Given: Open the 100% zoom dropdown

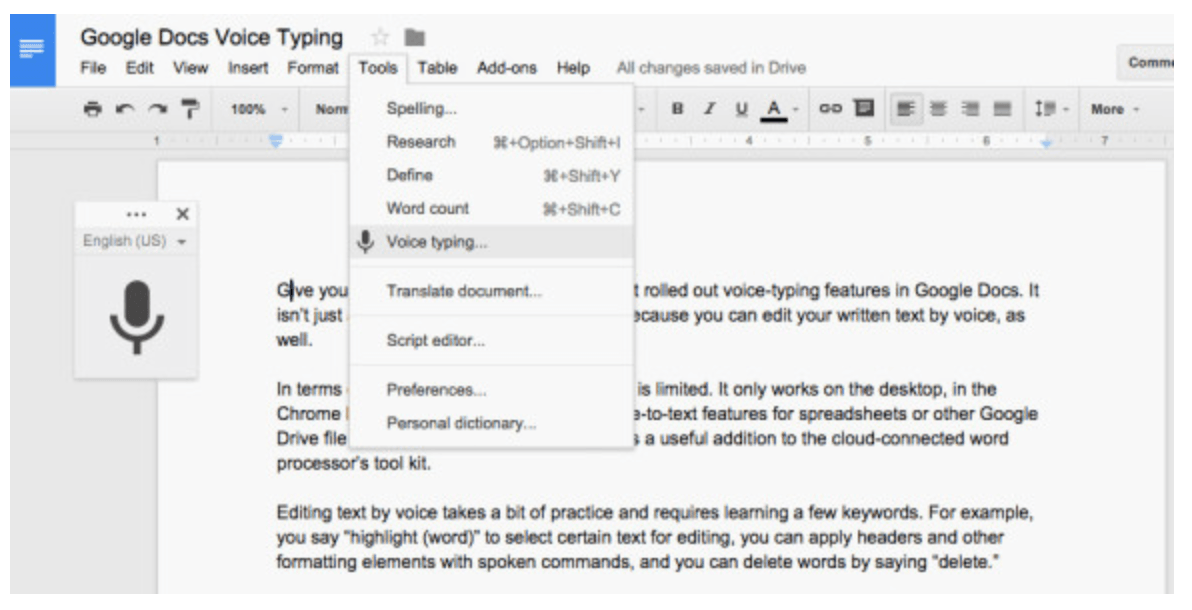Looking at the screenshot, I should point(259,109).
